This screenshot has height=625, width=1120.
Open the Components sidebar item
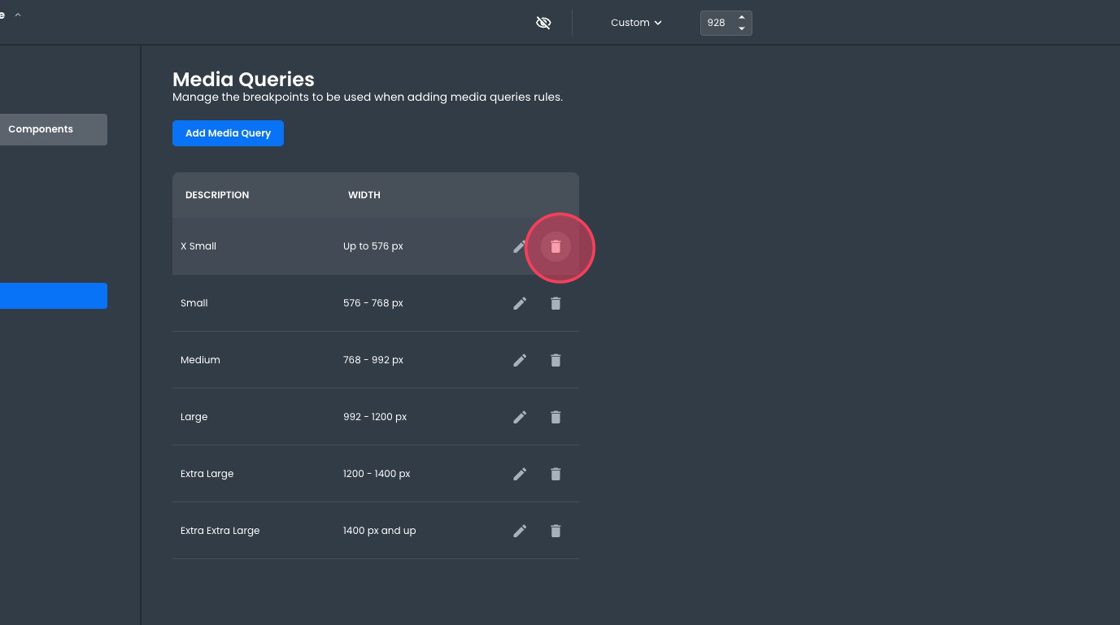(50, 129)
